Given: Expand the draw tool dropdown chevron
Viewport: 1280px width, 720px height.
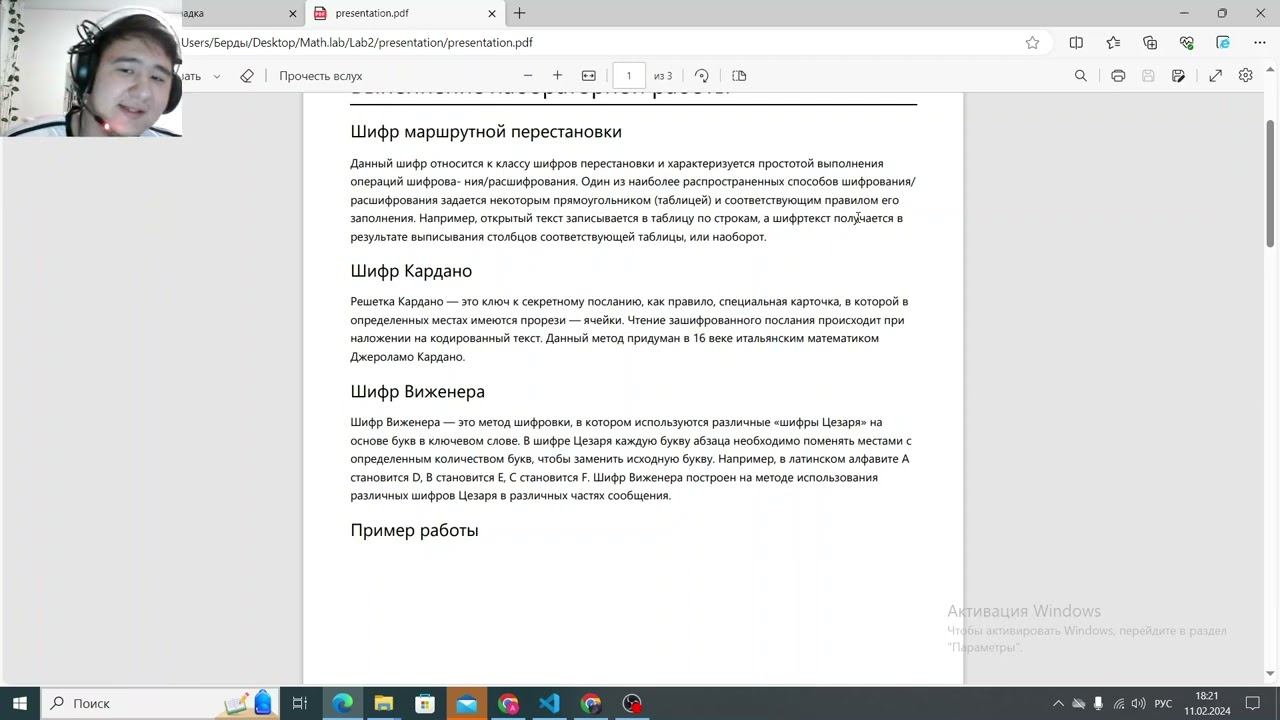Looking at the screenshot, I should pos(216,76).
